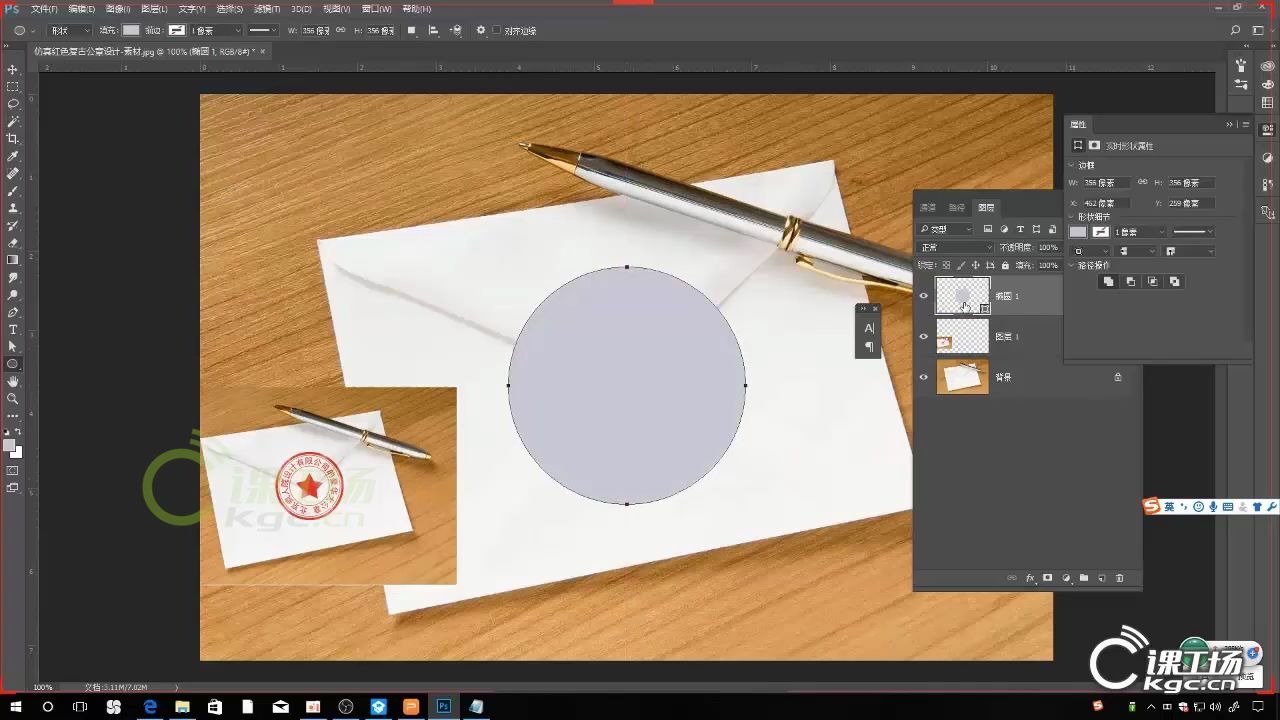Click the new adjustment layer icon

(x=1066, y=578)
